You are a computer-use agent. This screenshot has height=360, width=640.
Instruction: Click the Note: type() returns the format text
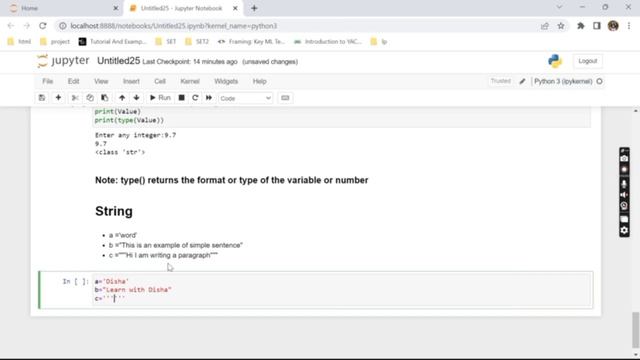tap(231, 180)
